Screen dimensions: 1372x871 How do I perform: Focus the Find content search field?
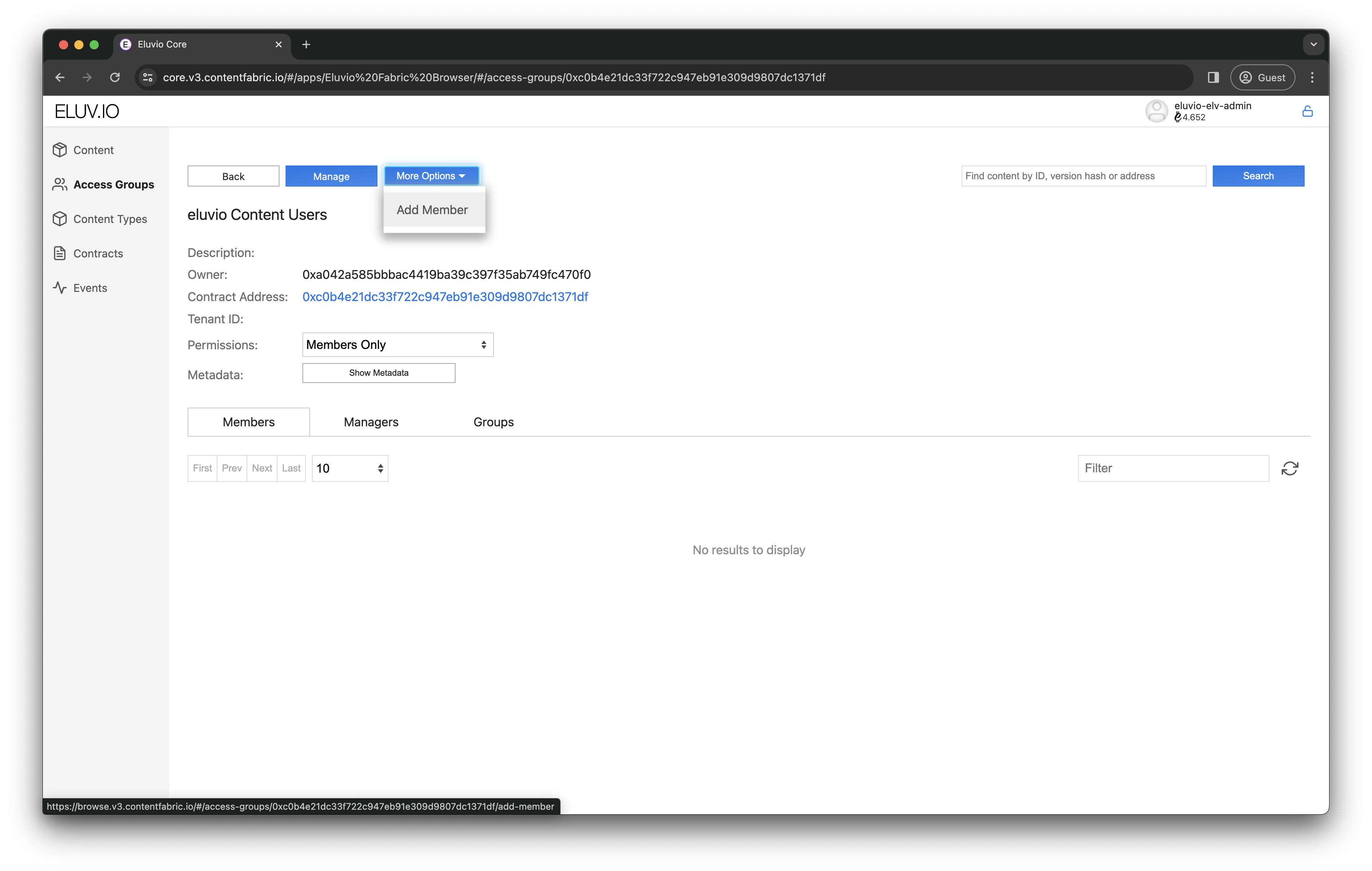(1084, 175)
